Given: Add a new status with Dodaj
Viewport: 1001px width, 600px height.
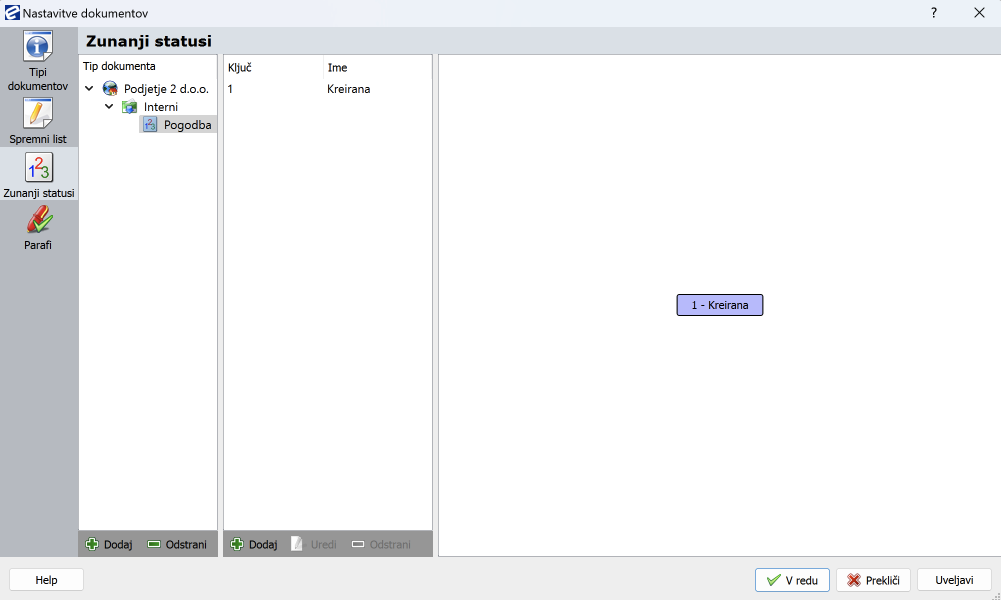Looking at the screenshot, I should click(x=254, y=545).
